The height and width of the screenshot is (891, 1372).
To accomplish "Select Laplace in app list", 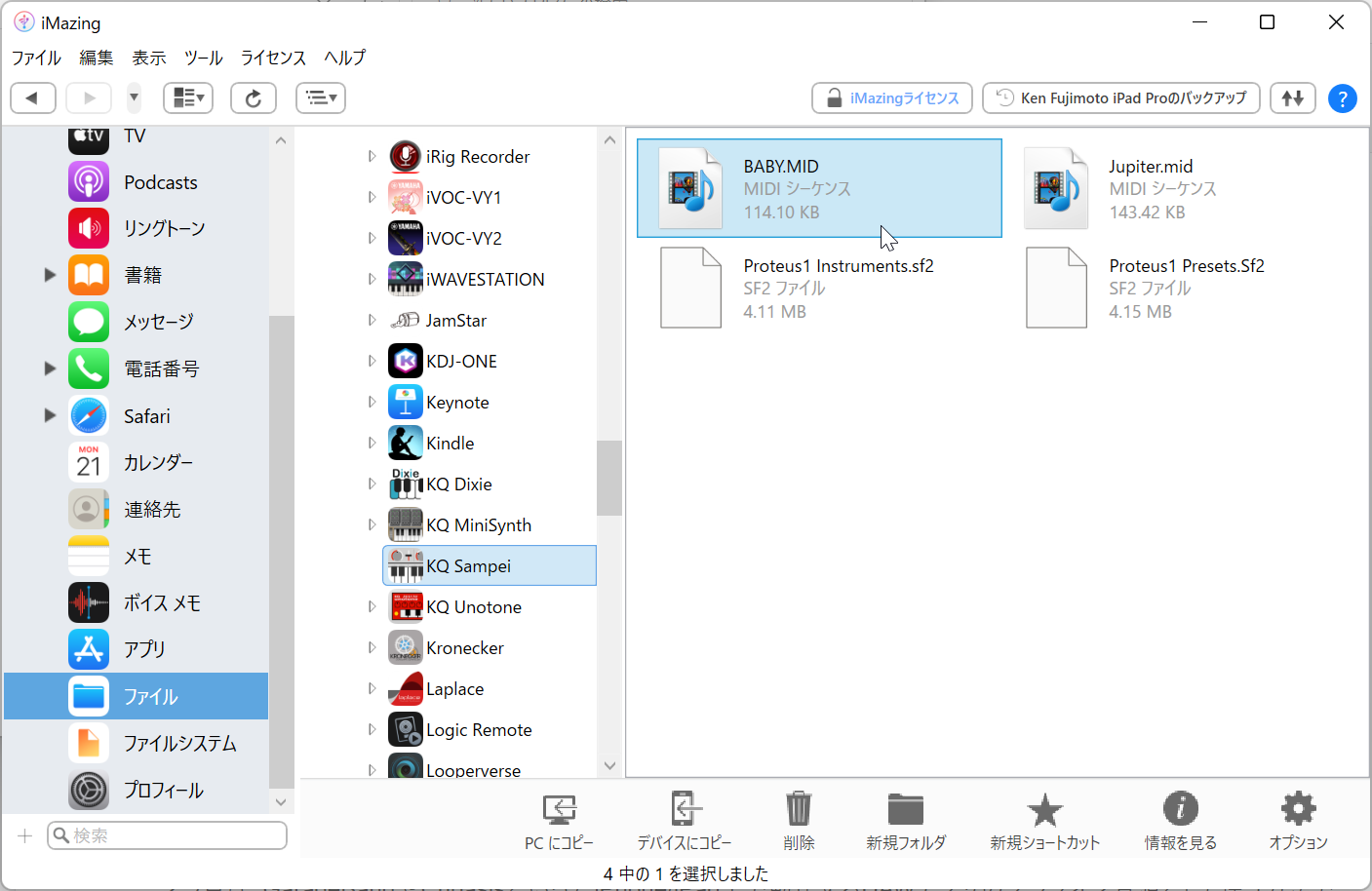I will click(x=490, y=688).
